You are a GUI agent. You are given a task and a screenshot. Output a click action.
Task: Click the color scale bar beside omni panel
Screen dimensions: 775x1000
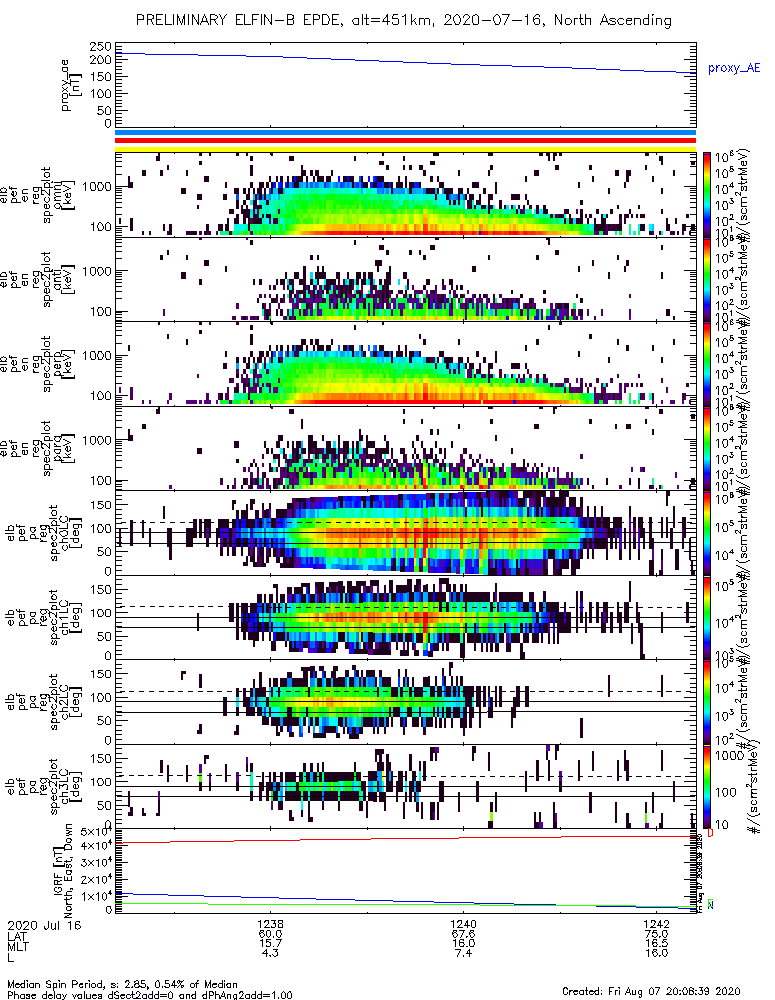[x=706, y=195]
